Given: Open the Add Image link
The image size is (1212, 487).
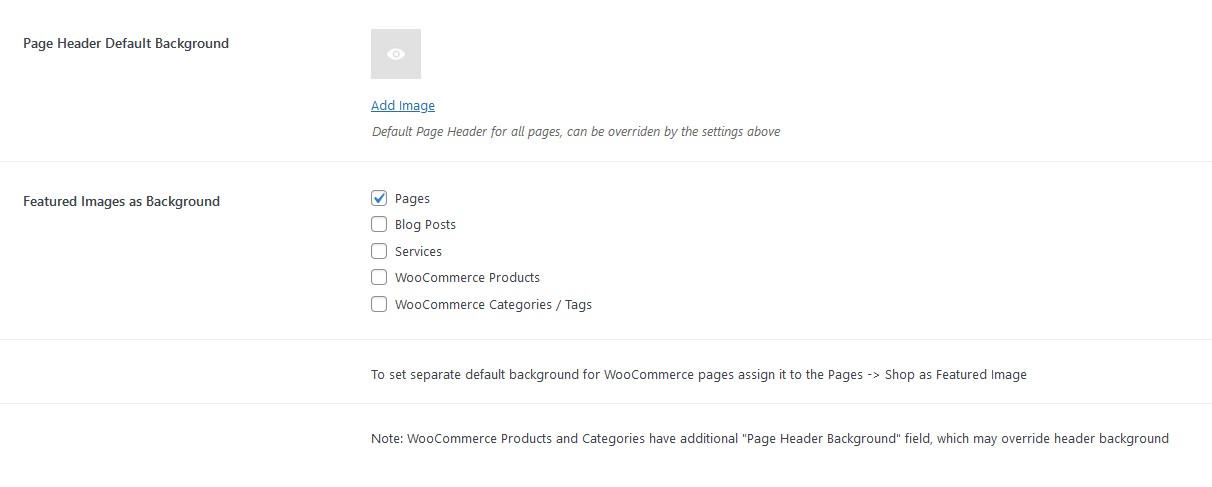Looking at the screenshot, I should (403, 105).
